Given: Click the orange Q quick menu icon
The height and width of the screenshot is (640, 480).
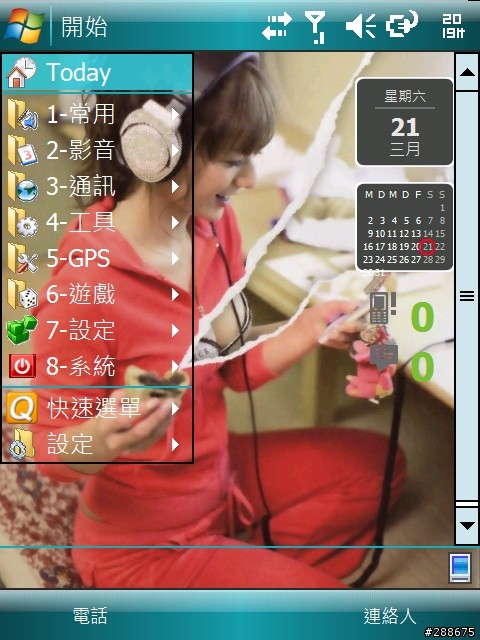Looking at the screenshot, I should pos(22,408).
